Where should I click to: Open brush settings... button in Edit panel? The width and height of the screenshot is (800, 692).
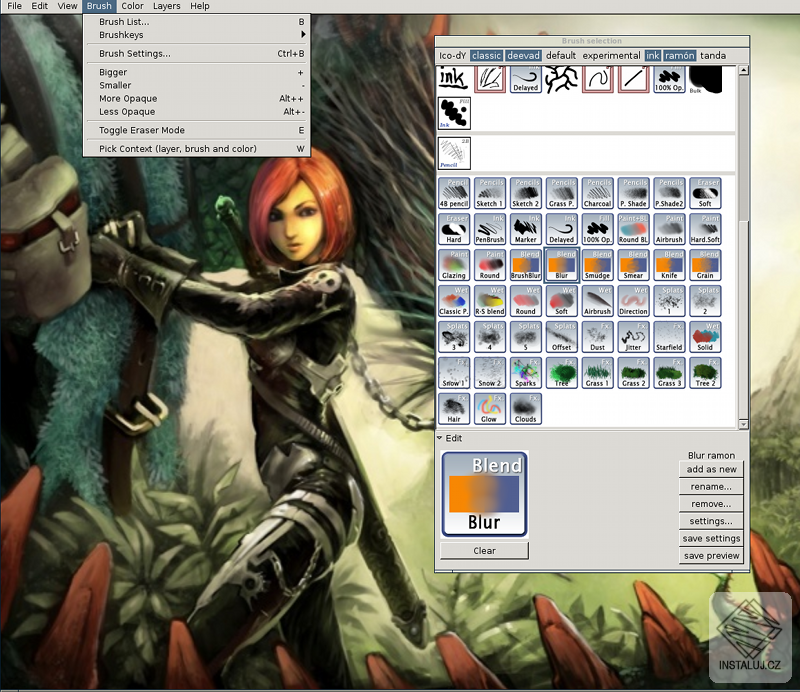pos(711,522)
